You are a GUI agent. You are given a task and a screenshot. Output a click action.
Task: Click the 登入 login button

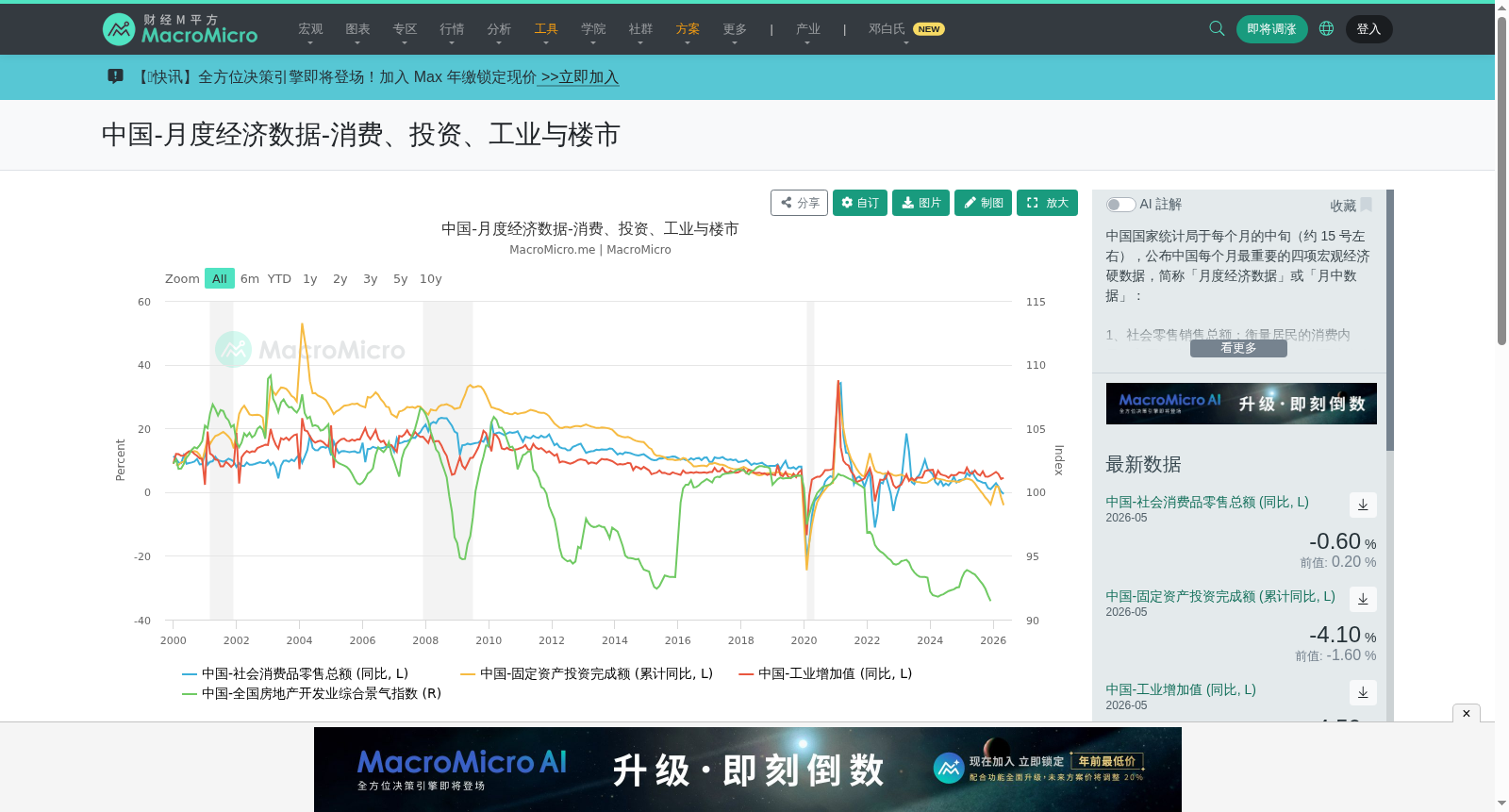[1368, 29]
